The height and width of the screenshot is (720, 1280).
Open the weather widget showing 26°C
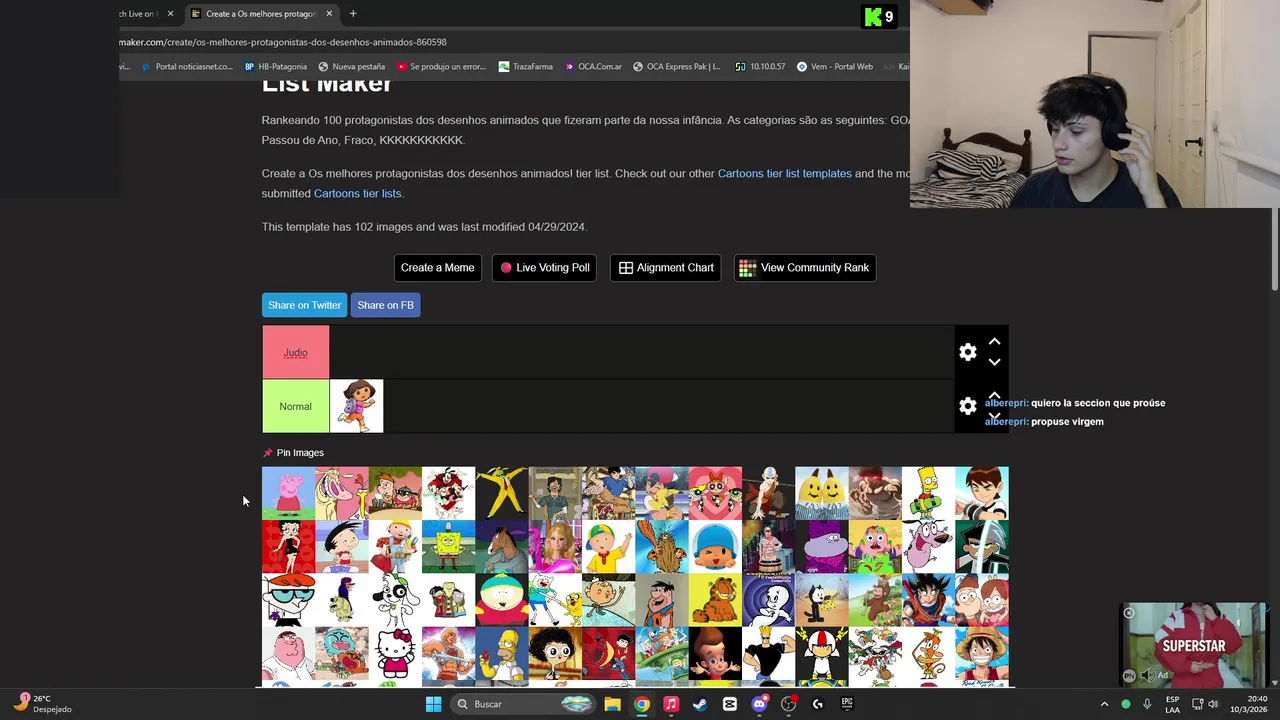[x=42, y=704]
